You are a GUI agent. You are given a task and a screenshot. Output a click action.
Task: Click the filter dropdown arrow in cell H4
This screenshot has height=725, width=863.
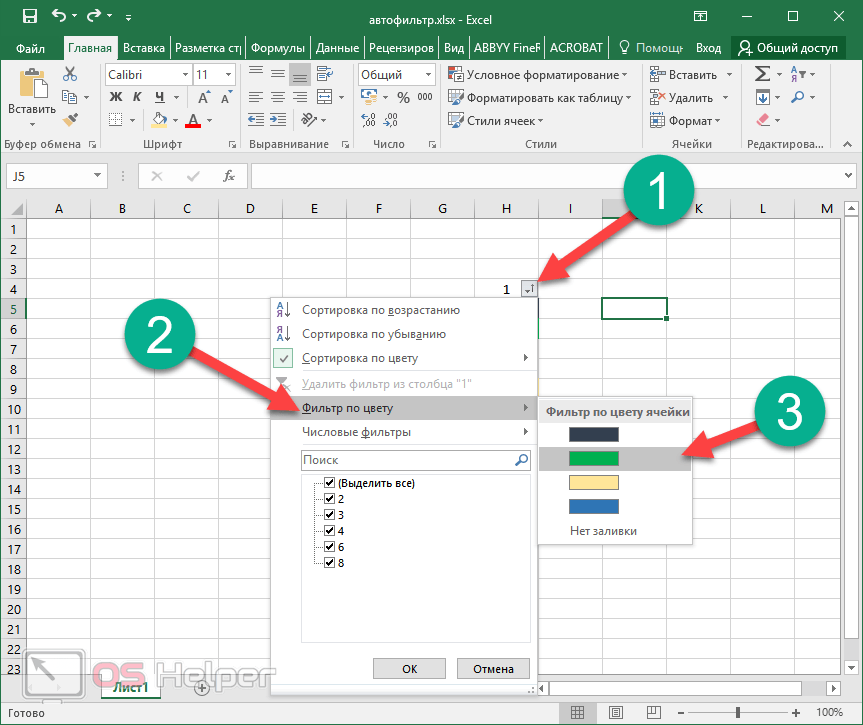tap(530, 289)
